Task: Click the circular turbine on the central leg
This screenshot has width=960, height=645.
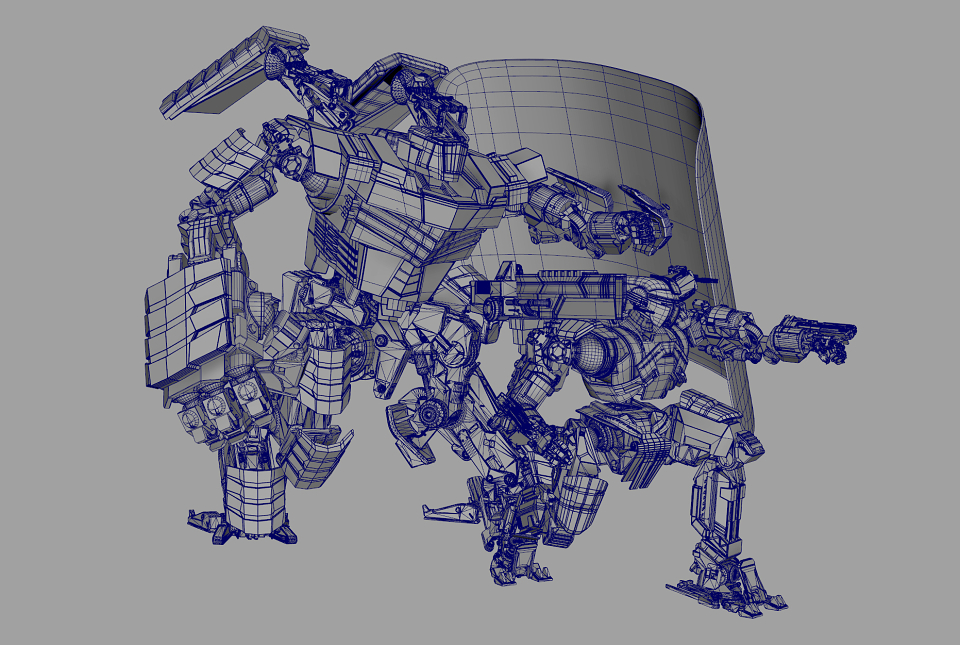Action: tap(430, 412)
